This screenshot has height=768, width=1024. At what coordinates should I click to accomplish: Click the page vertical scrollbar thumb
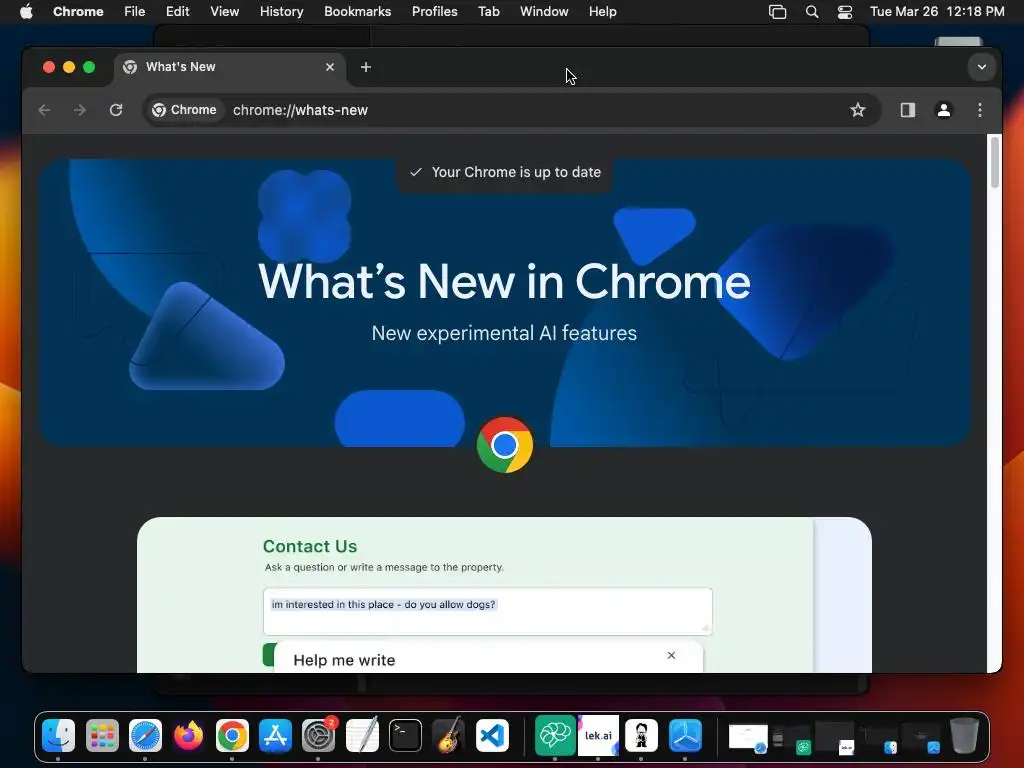995,161
